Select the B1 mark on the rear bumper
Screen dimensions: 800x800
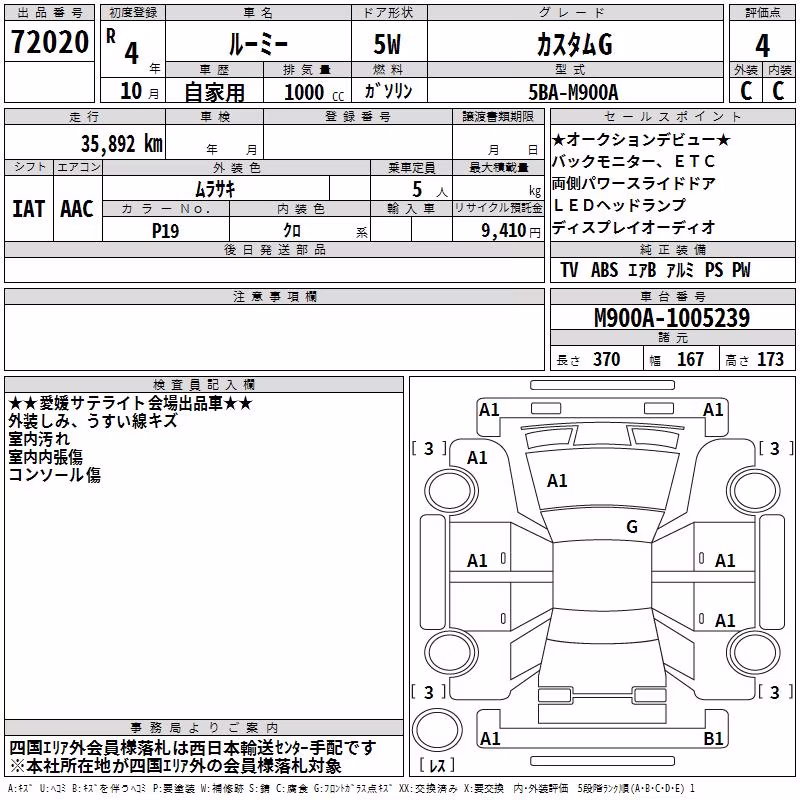[x=713, y=738]
